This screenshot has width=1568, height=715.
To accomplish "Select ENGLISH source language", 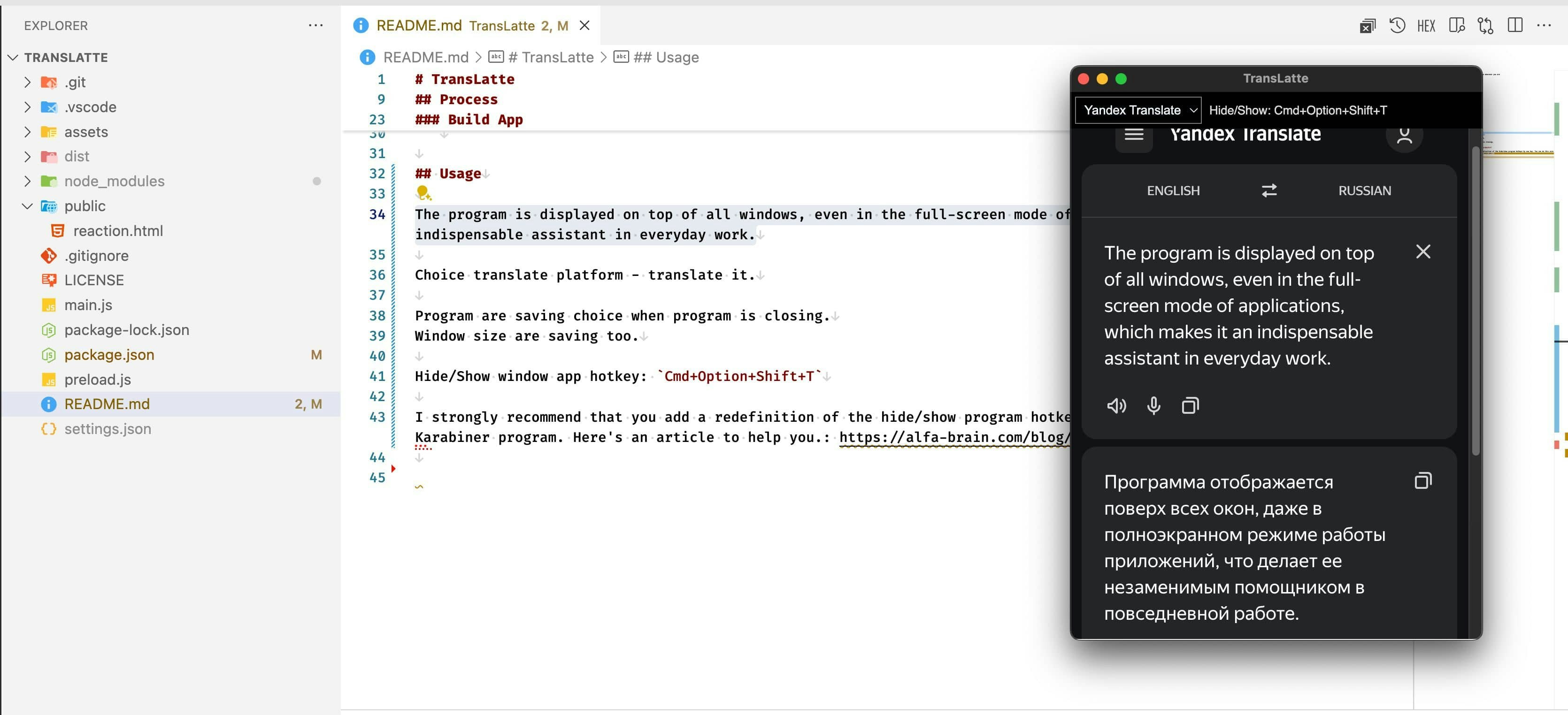I will (1173, 190).
